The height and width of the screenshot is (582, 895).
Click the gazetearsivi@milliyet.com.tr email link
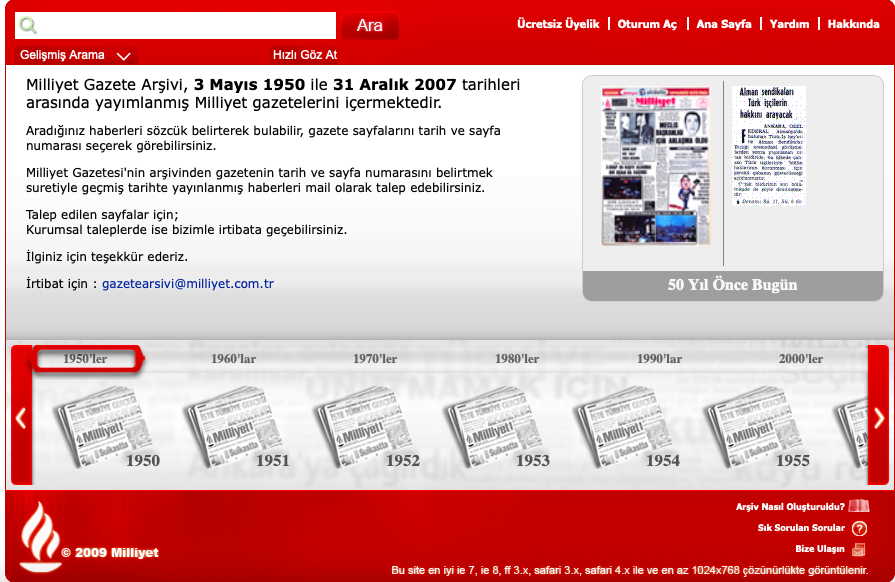coord(188,284)
